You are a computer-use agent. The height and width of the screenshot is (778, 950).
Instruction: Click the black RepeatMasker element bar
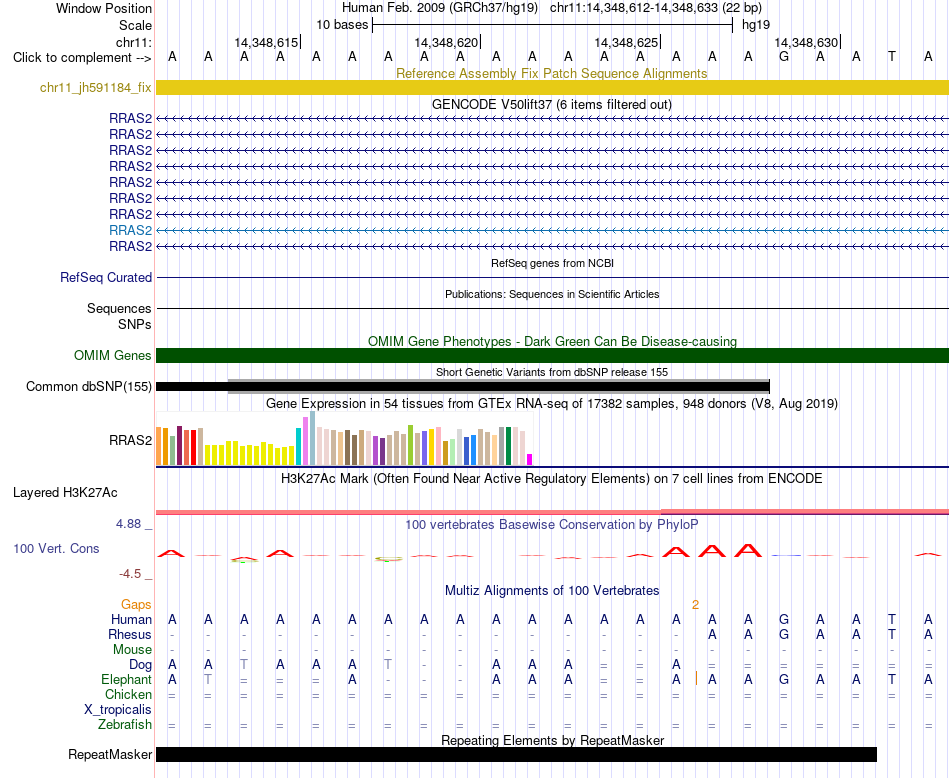tap(516, 754)
